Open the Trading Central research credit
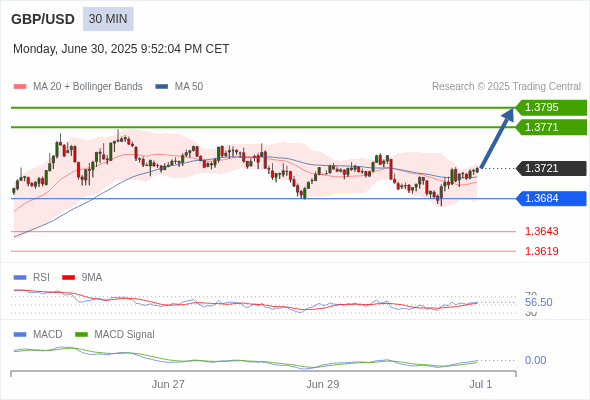This screenshot has width=590, height=400. pyautogui.click(x=506, y=87)
